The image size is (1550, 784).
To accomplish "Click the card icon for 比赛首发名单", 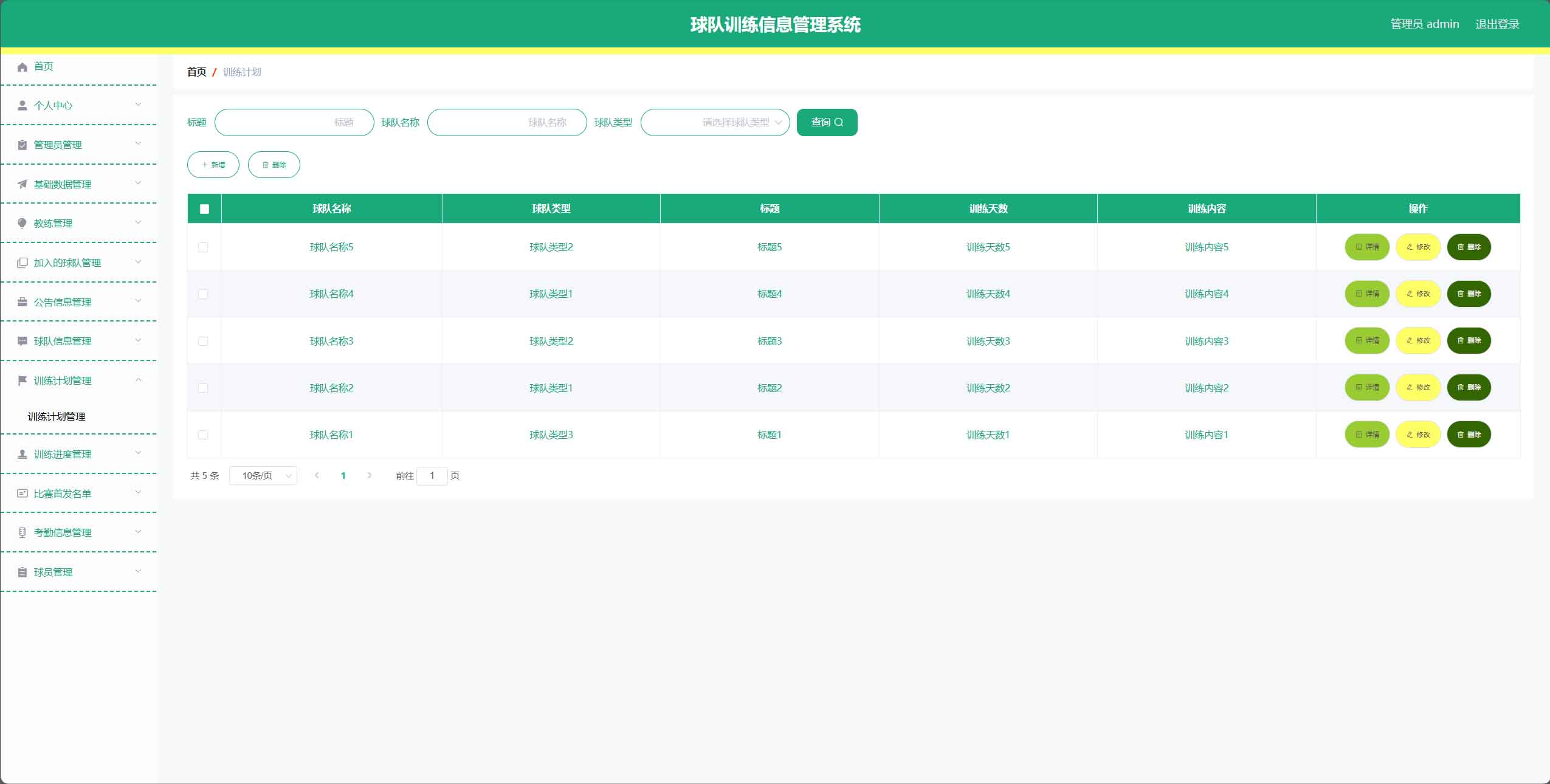I will coord(22,493).
